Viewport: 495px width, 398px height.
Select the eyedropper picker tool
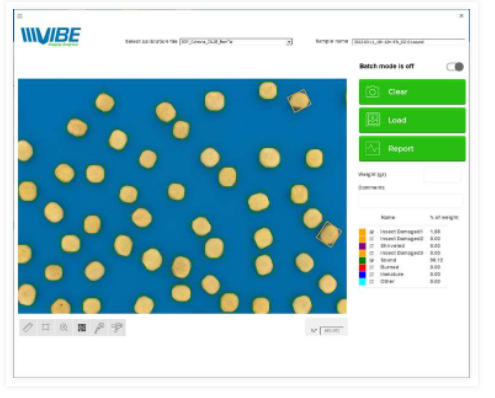[99, 327]
